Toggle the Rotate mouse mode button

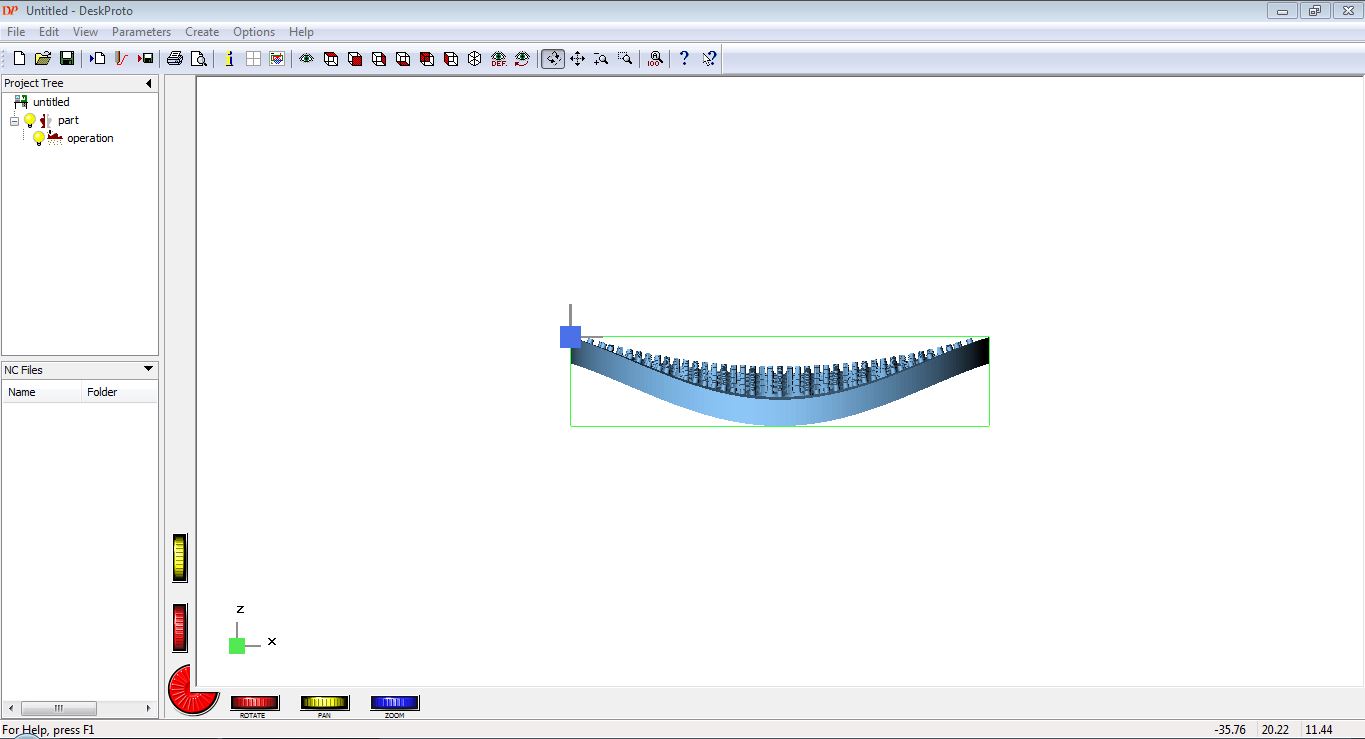pos(553,59)
